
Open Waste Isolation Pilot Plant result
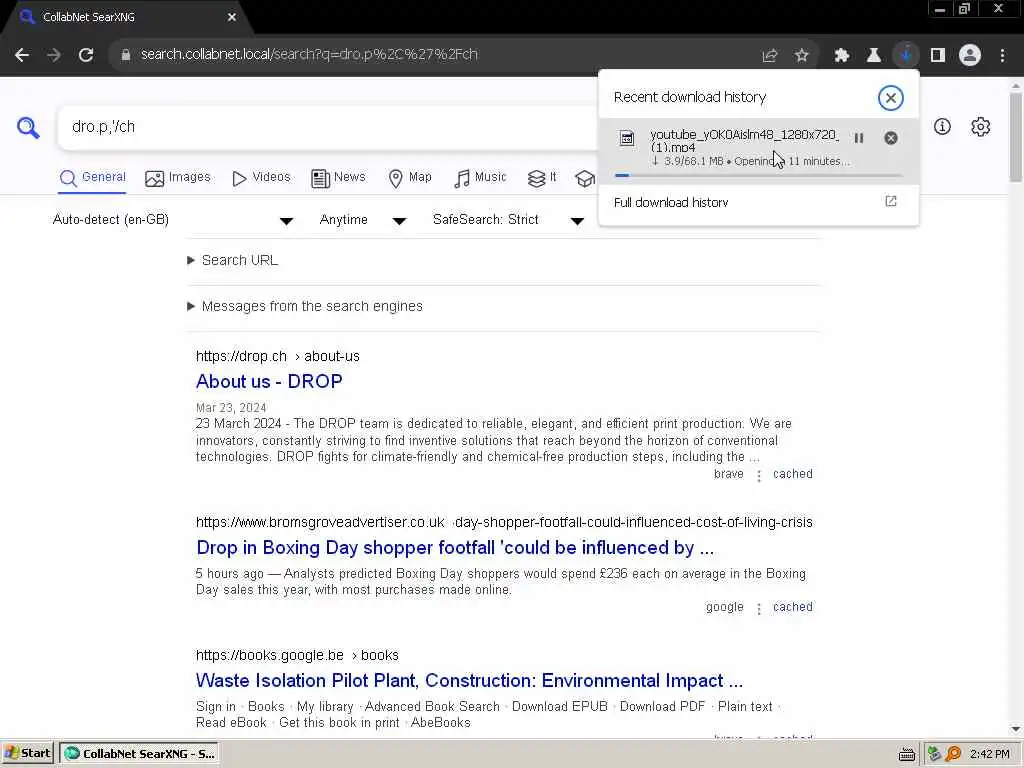point(470,680)
